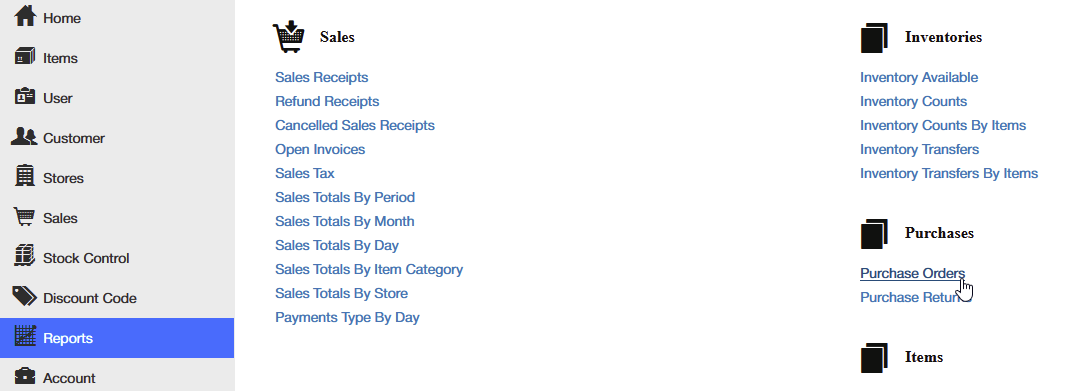
Task: Select the User ID badge icon
Action: coord(25,97)
